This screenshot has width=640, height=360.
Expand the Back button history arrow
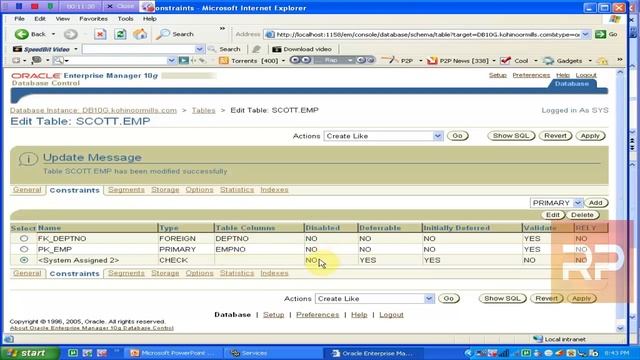53,34
